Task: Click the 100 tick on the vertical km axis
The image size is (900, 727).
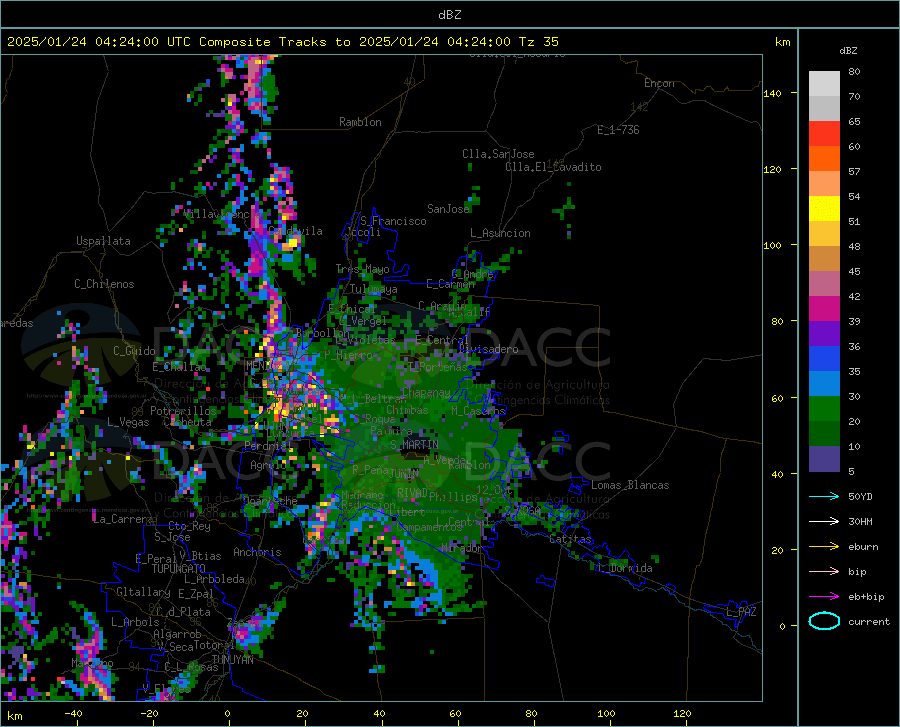Action: coord(772,245)
